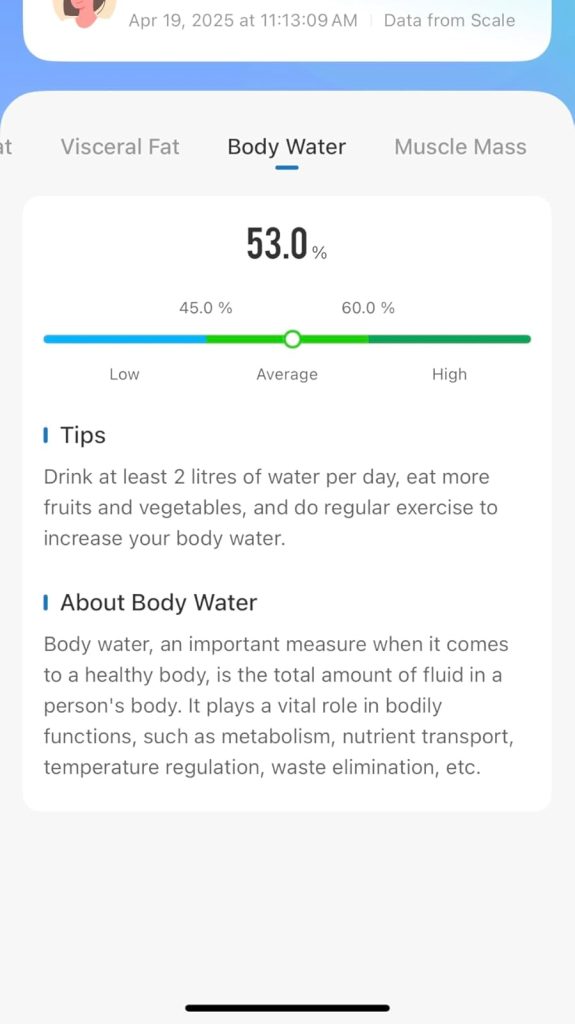Image resolution: width=575 pixels, height=1024 pixels.
Task: Click the white slider marker on the bar
Action: pyautogui.click(x=293, y=339)
